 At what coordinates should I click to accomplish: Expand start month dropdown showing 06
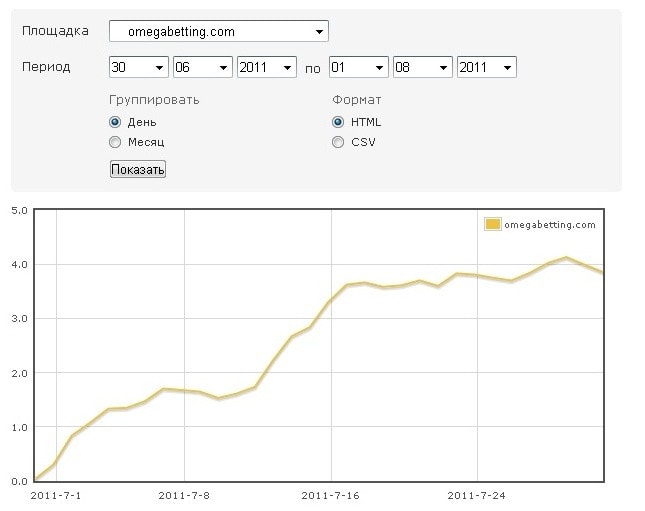tap(202, 67)
